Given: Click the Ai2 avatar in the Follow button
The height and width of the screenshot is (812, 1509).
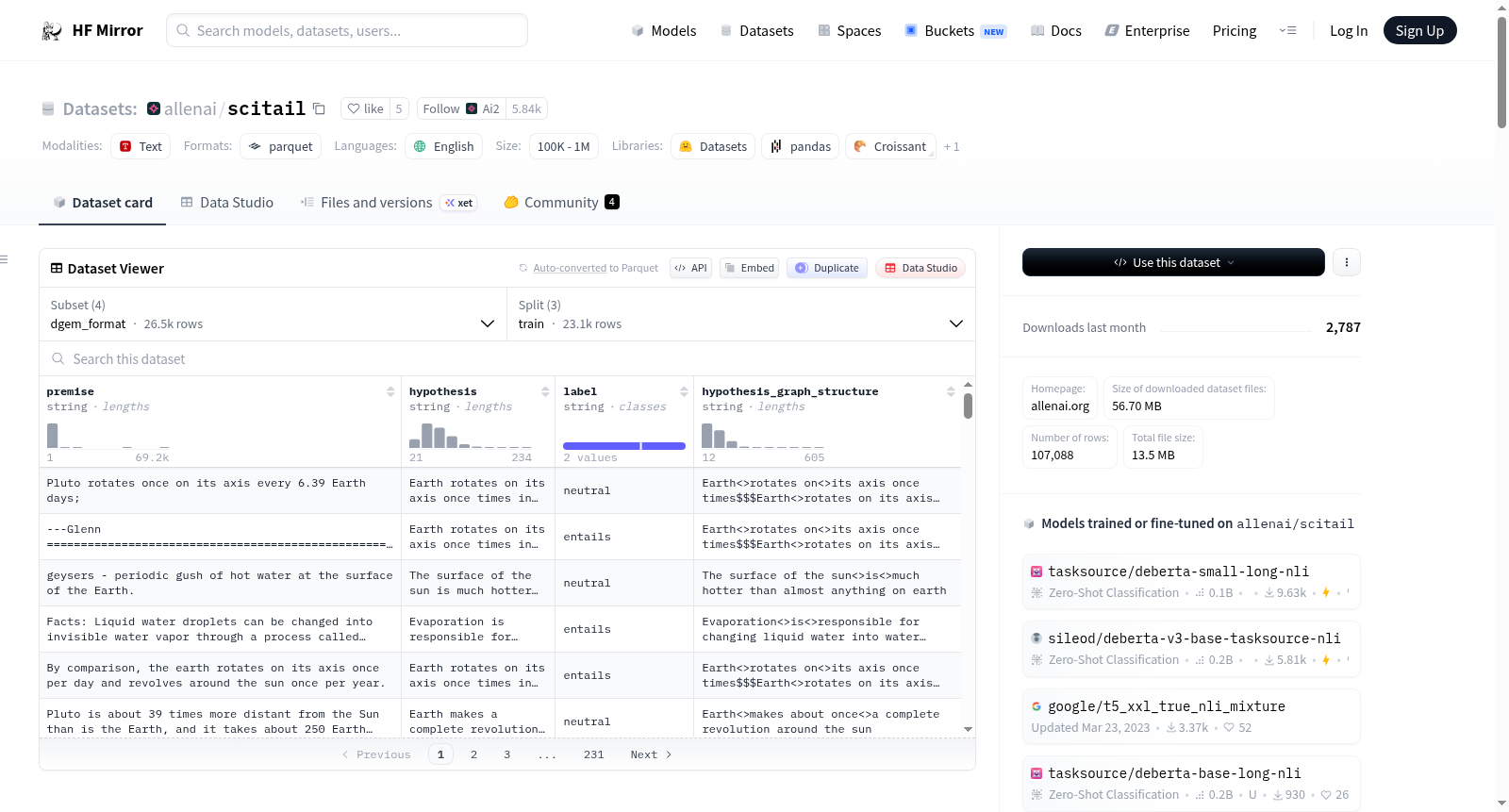Looking at the screenshot, I should click(472, 108).
